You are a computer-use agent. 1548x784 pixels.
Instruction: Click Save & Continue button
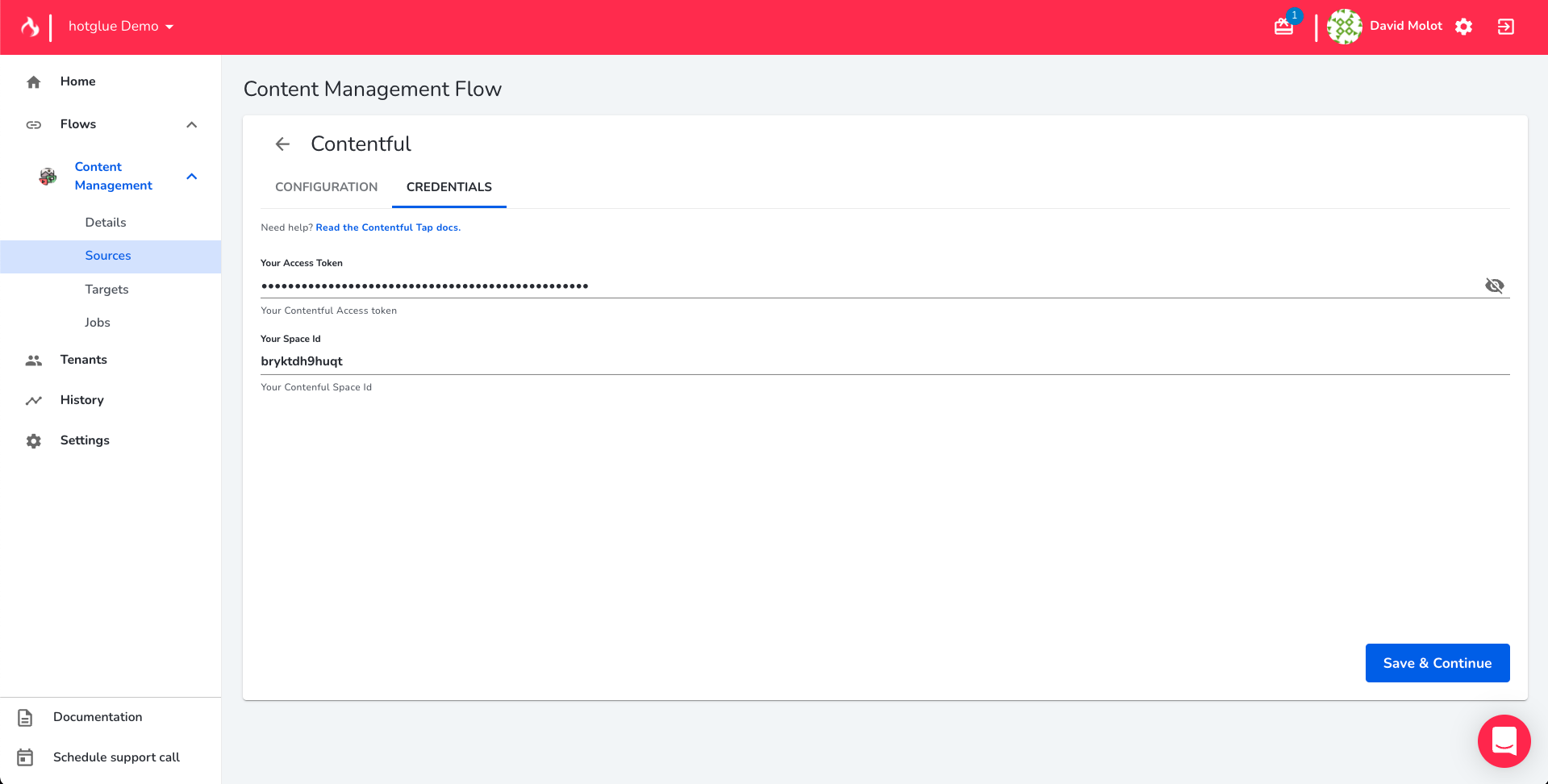tap(1437, 663)
